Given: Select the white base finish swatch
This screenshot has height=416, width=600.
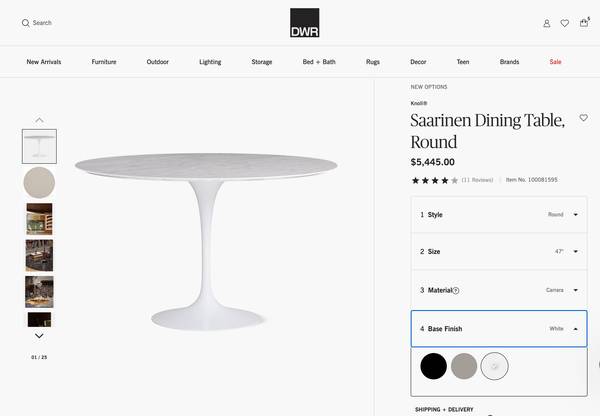Looking at the screenshot, I should pyautogui.click(x=494, y=366).
